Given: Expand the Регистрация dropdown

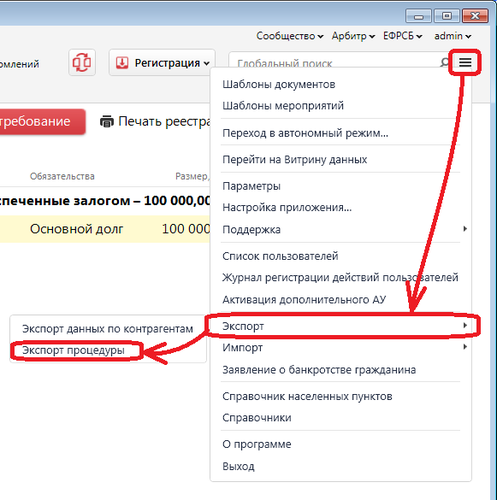Looking at the screenshot, I should click(x=162, y=63).
